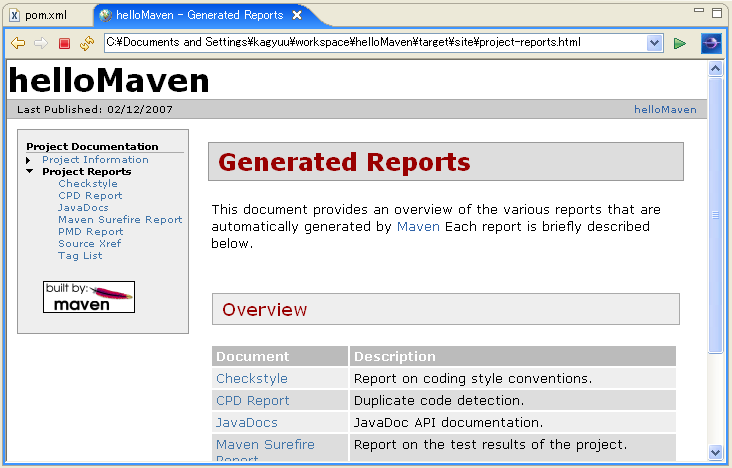Click the Eclipse globe icon in toolbar
Screen dimensions: 732x468
711,43
